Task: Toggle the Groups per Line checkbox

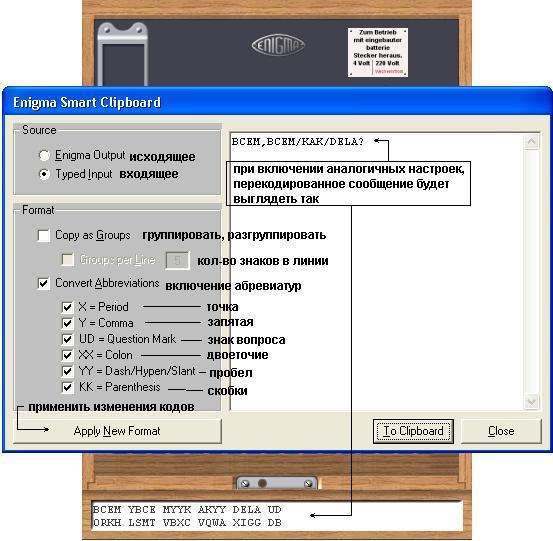Action: (x=68, y=260)
